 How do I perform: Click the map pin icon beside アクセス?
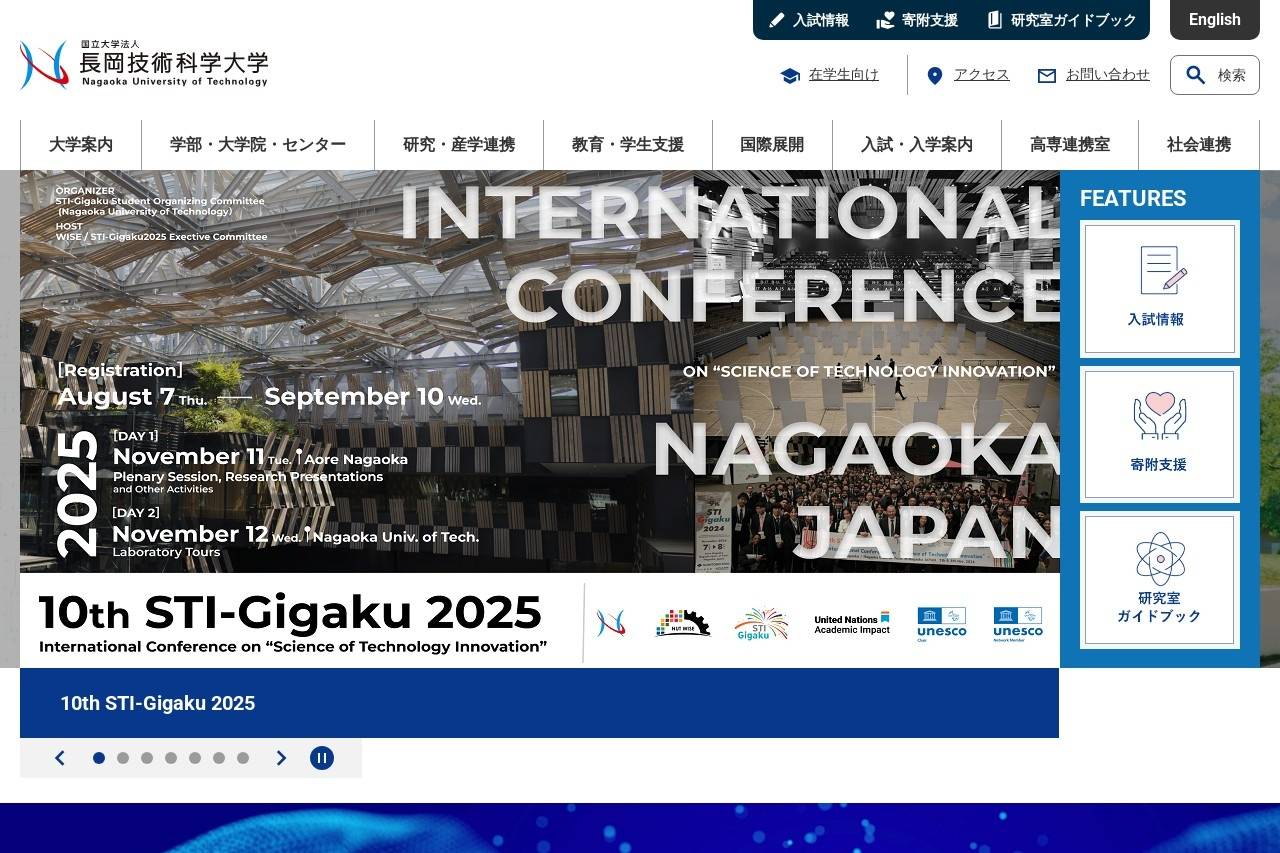pos(935,75)
